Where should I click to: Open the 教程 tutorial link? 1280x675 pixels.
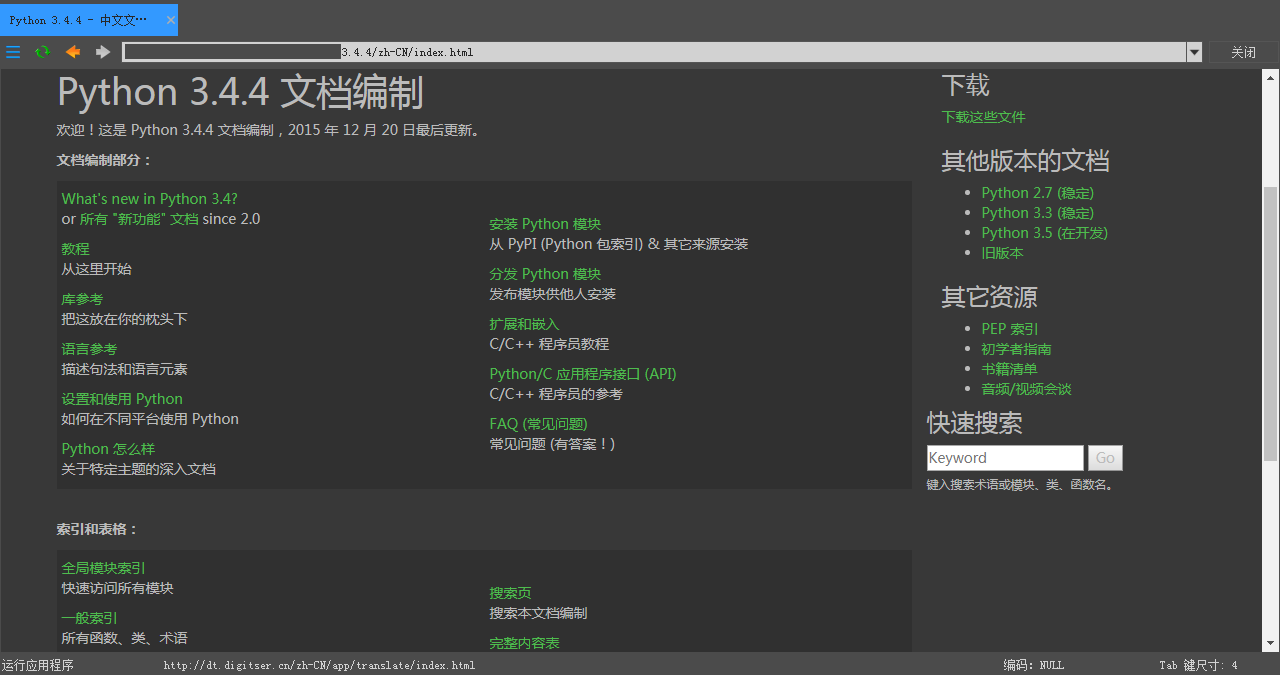tap(74, 248)
